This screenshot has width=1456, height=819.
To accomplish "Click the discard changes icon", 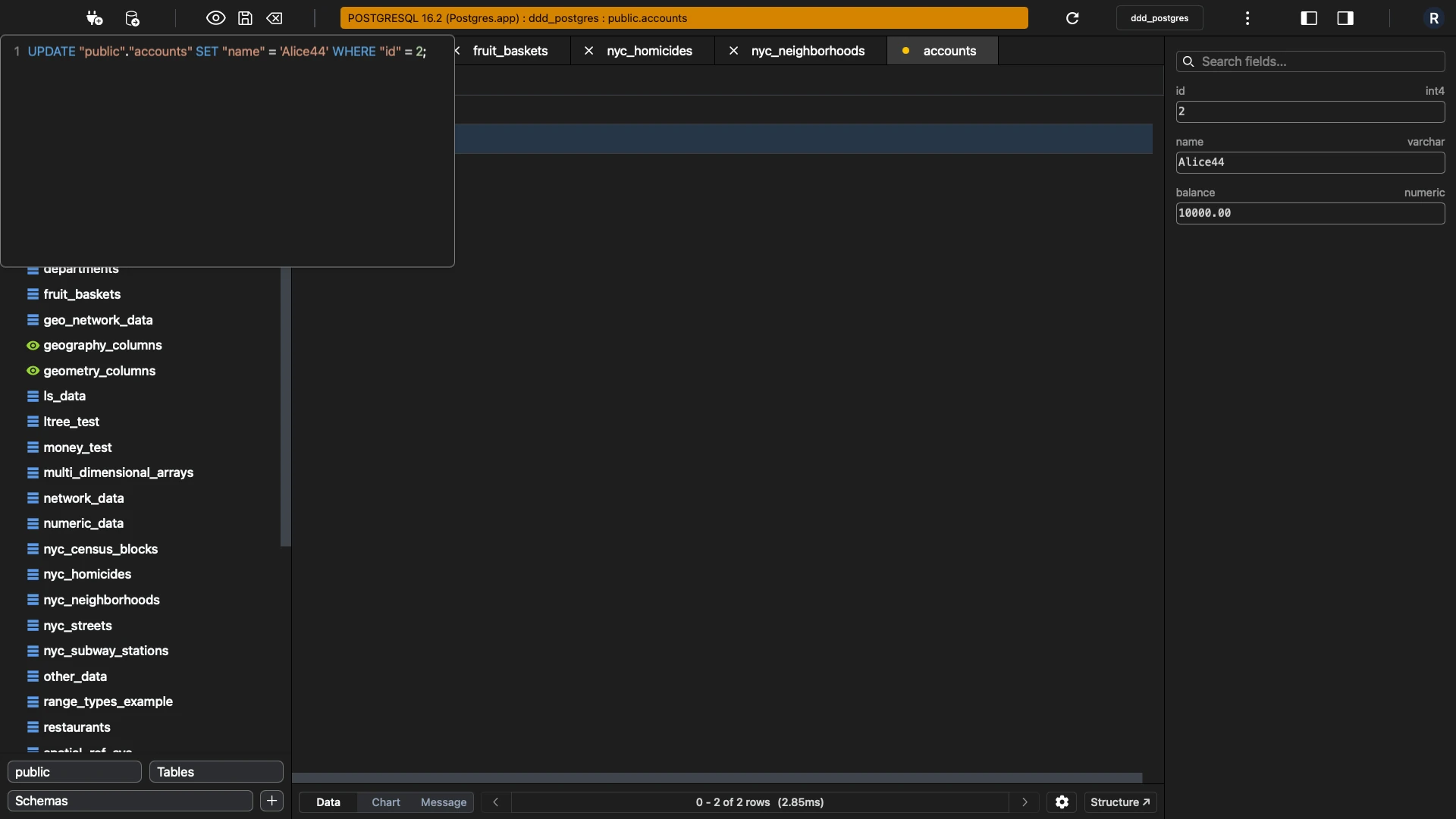I will point(275,18).
